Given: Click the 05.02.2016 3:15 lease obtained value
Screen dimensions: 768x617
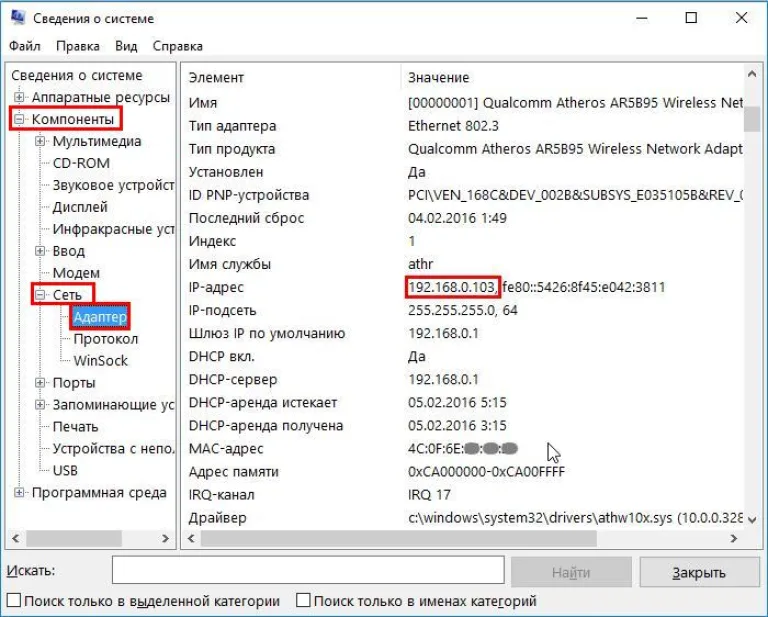Looking at the screenshot, I should (457, 426).
